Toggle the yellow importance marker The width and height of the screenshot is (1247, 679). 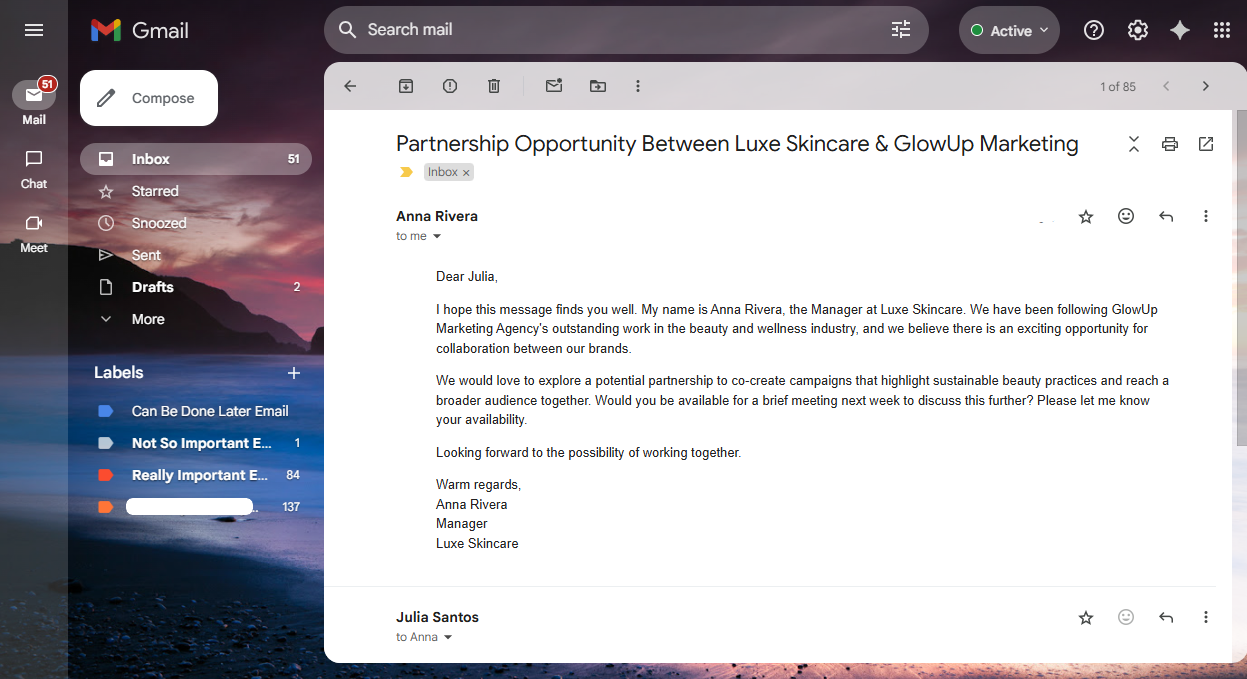click(406, 172)
